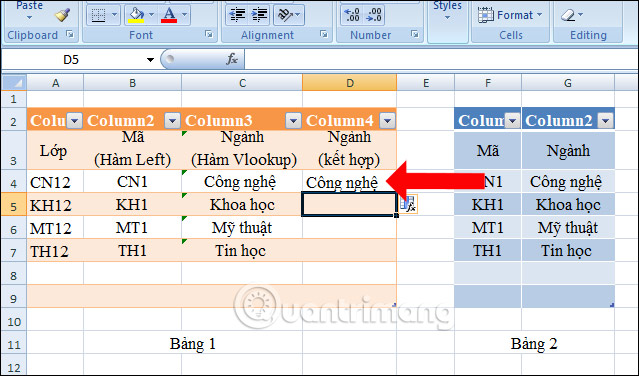Click cell TH1 in column F
Image resolution: width=639 pixels, height=376 pixels.
[488, 251]
